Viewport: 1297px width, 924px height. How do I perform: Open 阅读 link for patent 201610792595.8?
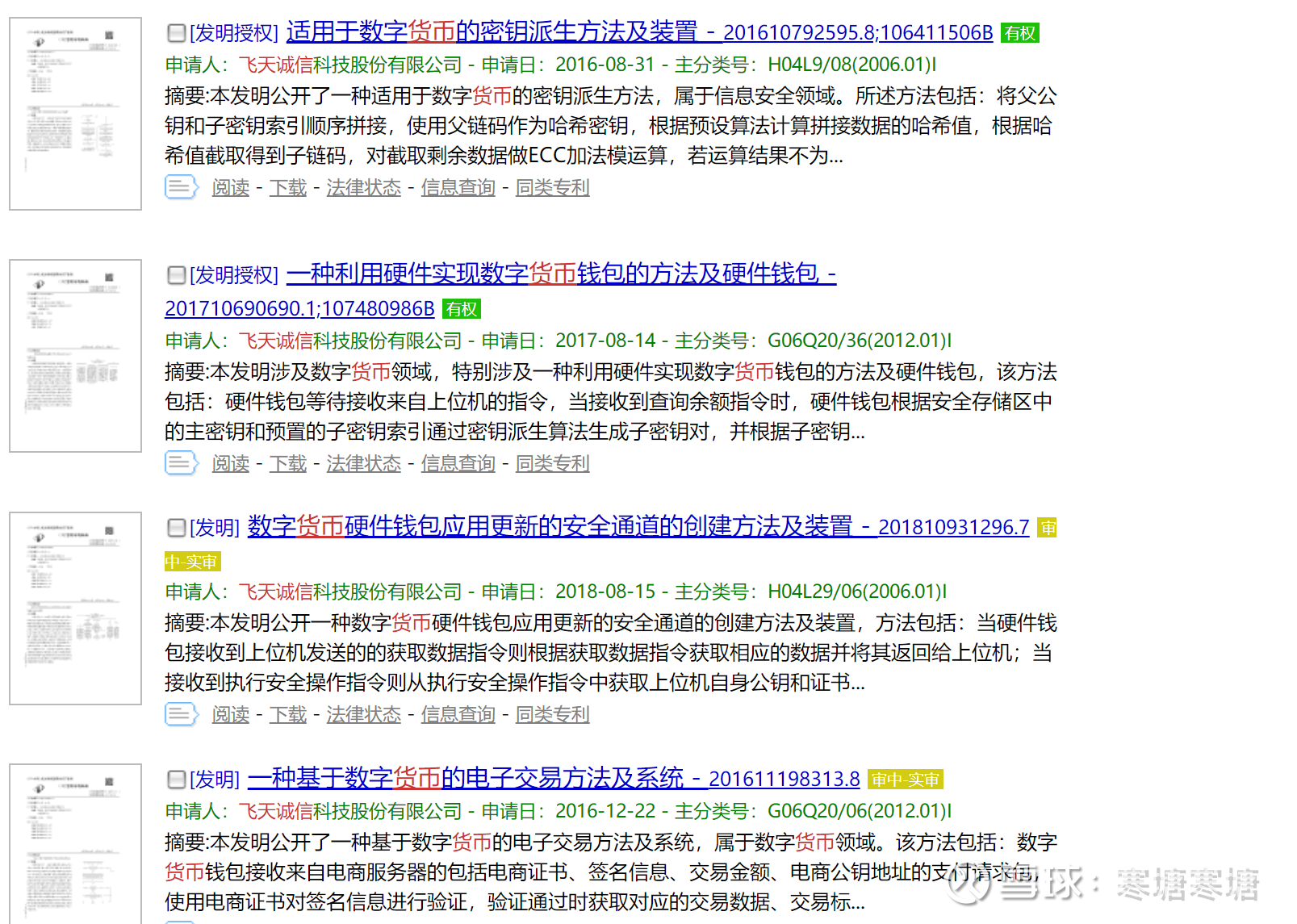click(x=231, y=188)
